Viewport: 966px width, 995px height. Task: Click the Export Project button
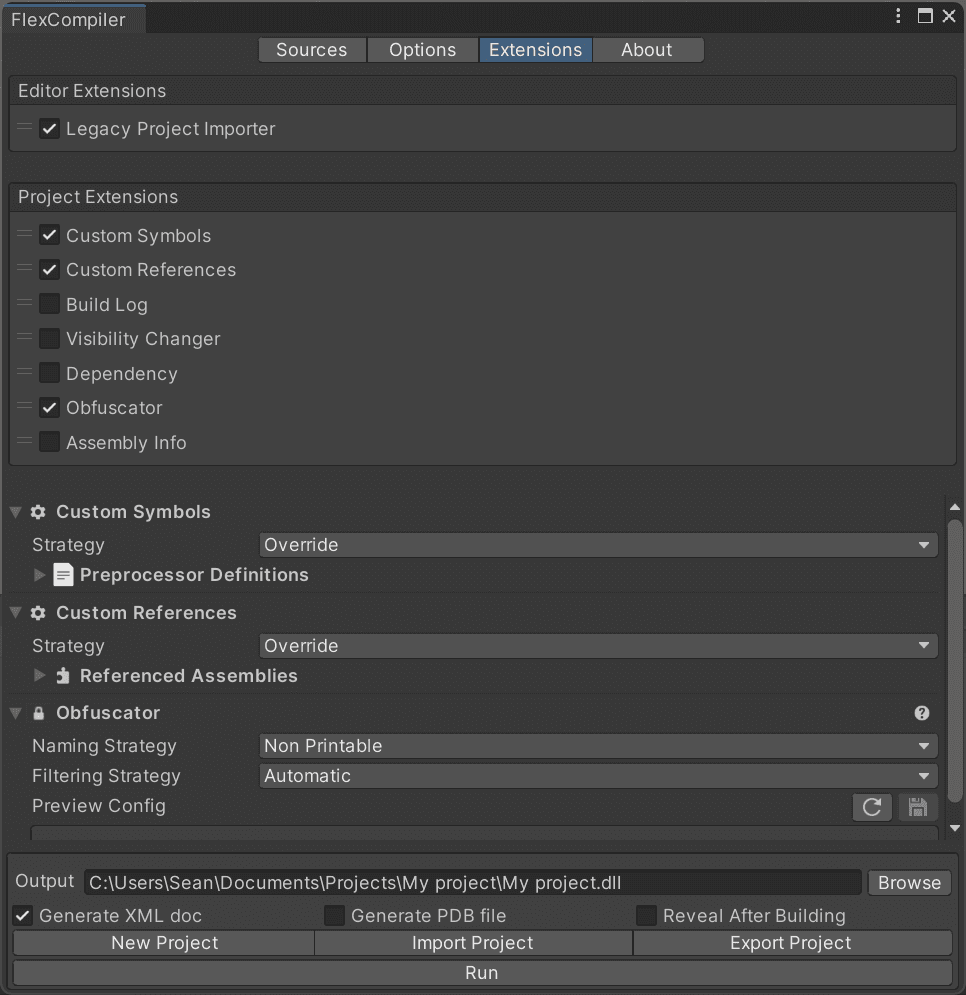coord(792,943)
